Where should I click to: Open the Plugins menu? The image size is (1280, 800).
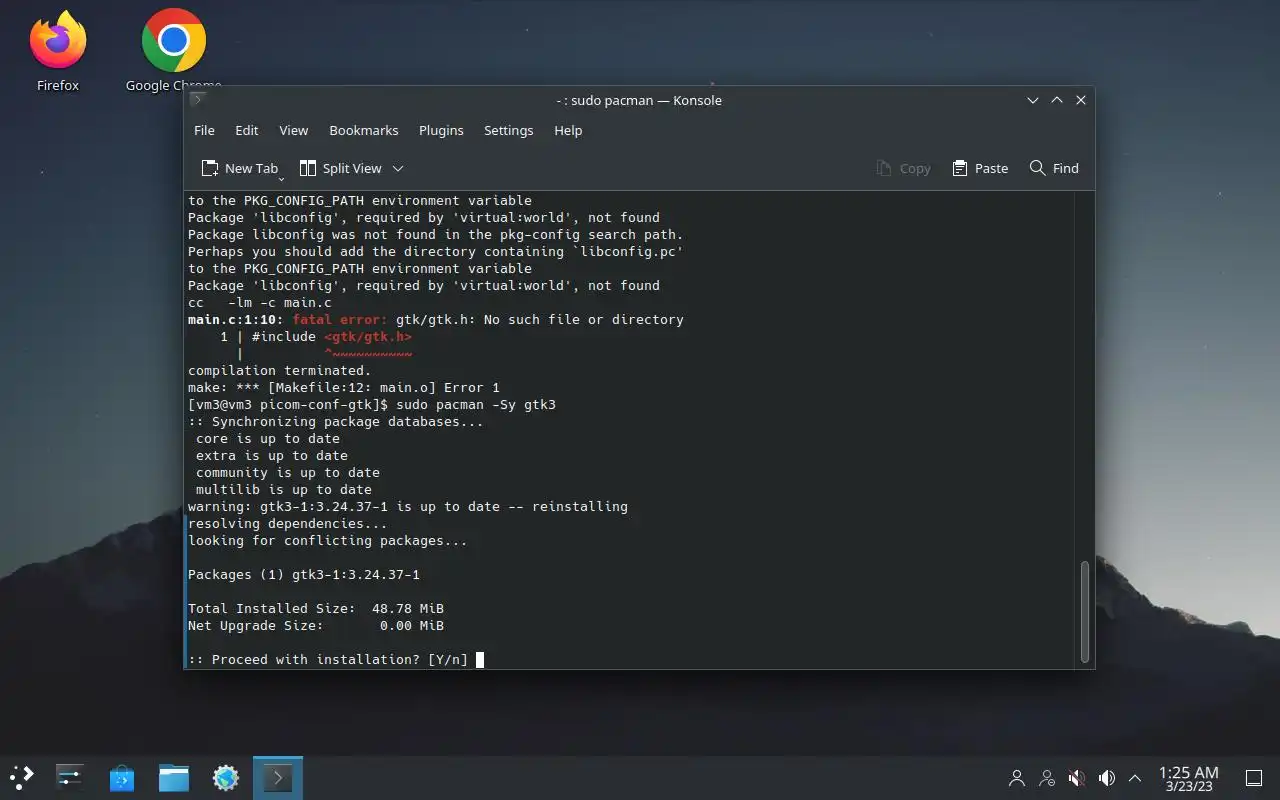point(441,130)
